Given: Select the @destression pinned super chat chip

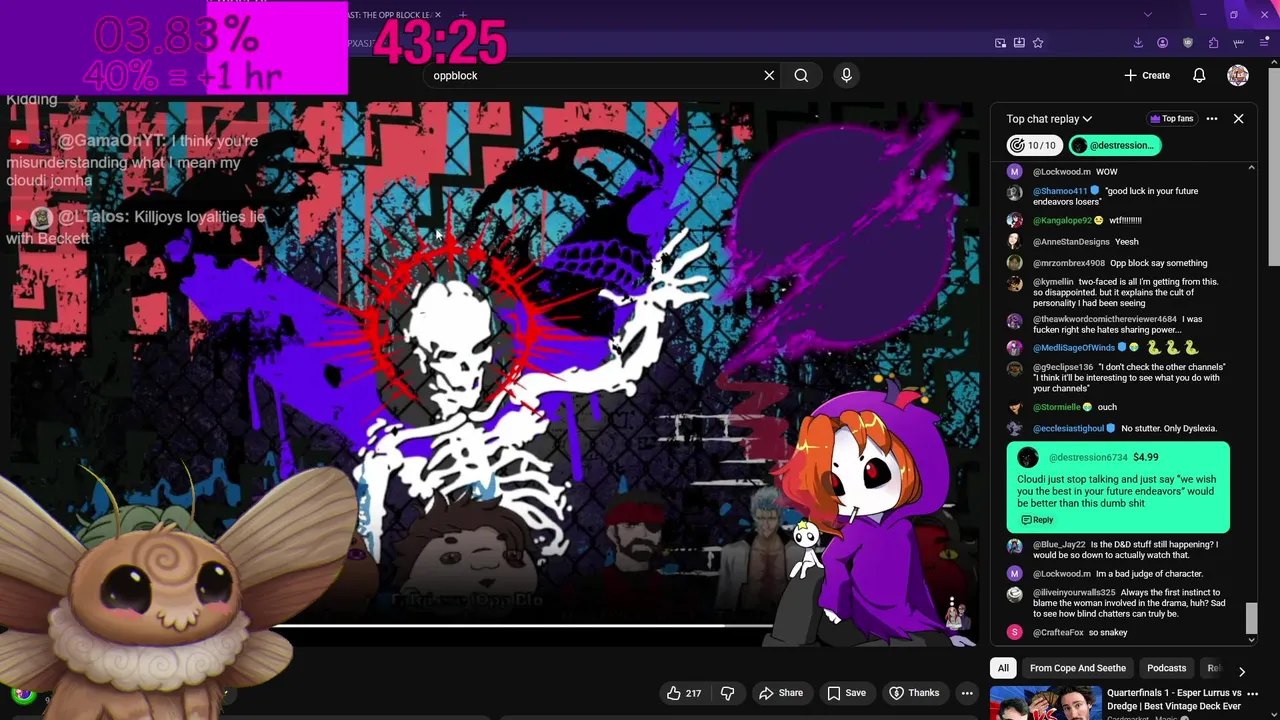Looking at the screenshot, I should click(1114, 145).
